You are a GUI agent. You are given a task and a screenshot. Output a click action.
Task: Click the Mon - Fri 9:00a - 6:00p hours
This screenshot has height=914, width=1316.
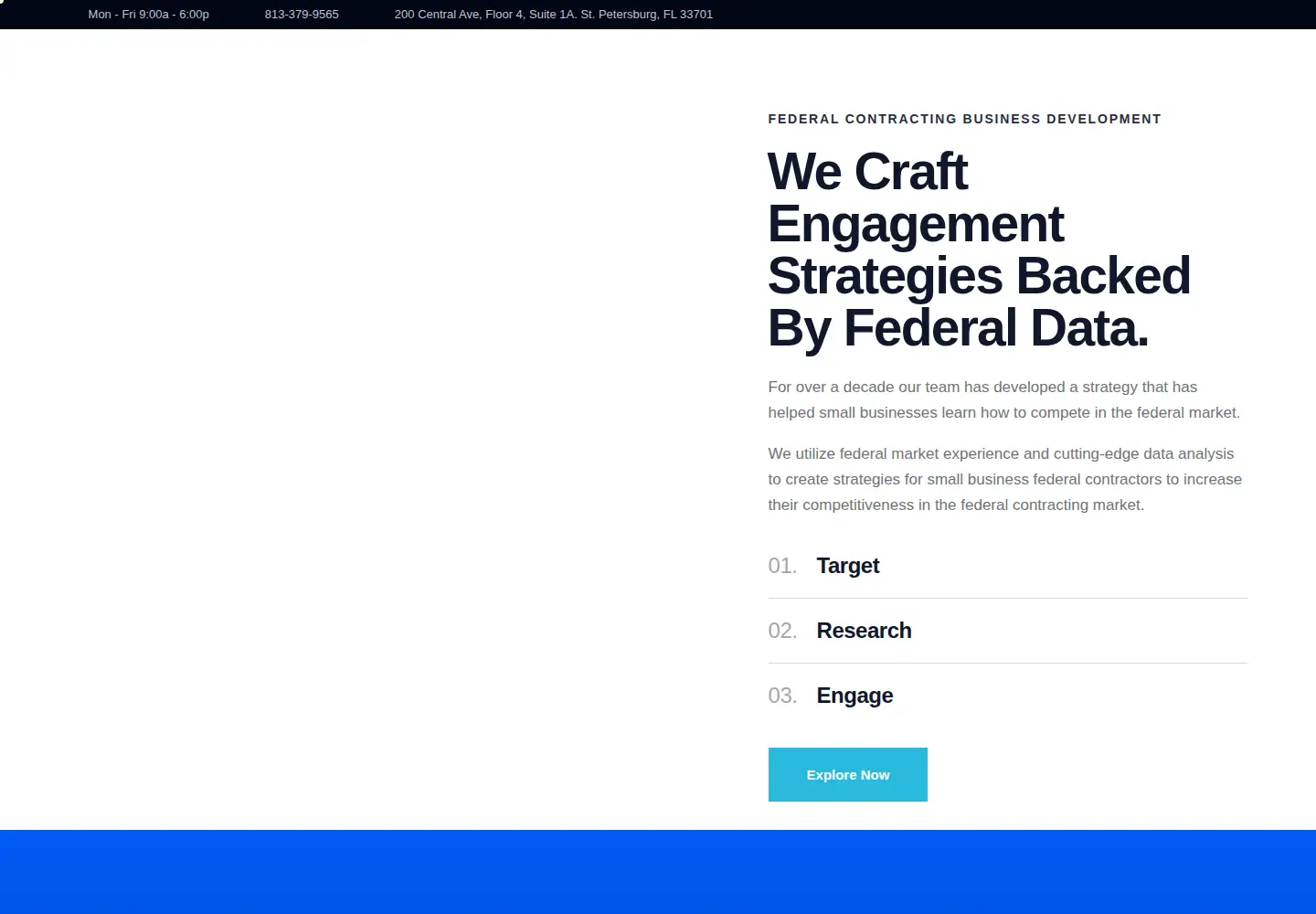[x=148, y=15]
